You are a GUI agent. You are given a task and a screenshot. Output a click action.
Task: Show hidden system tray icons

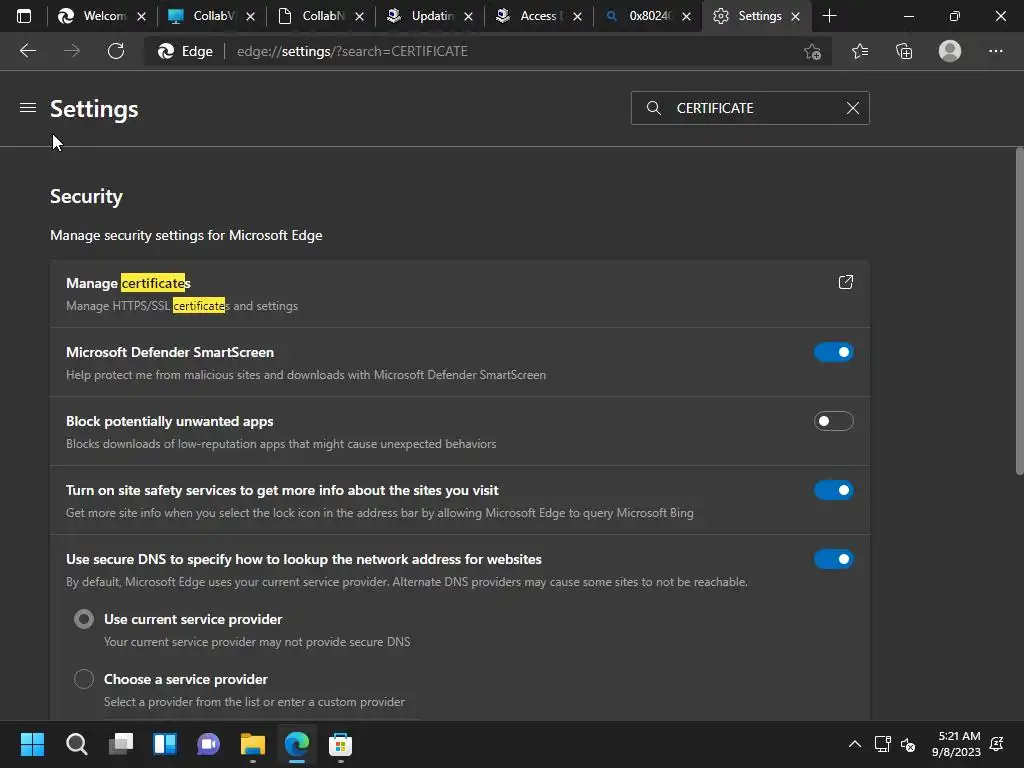pos(854,744)
